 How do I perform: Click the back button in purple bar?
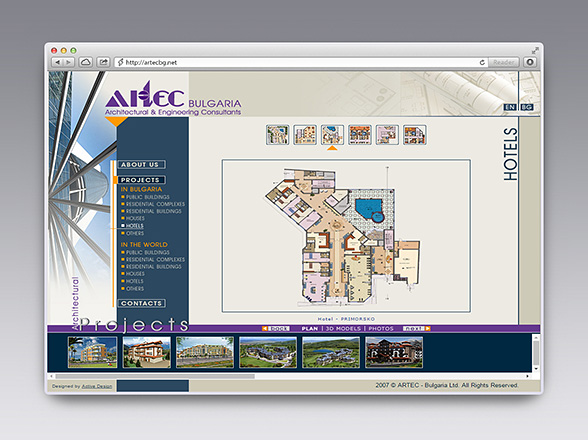(276, 329)
